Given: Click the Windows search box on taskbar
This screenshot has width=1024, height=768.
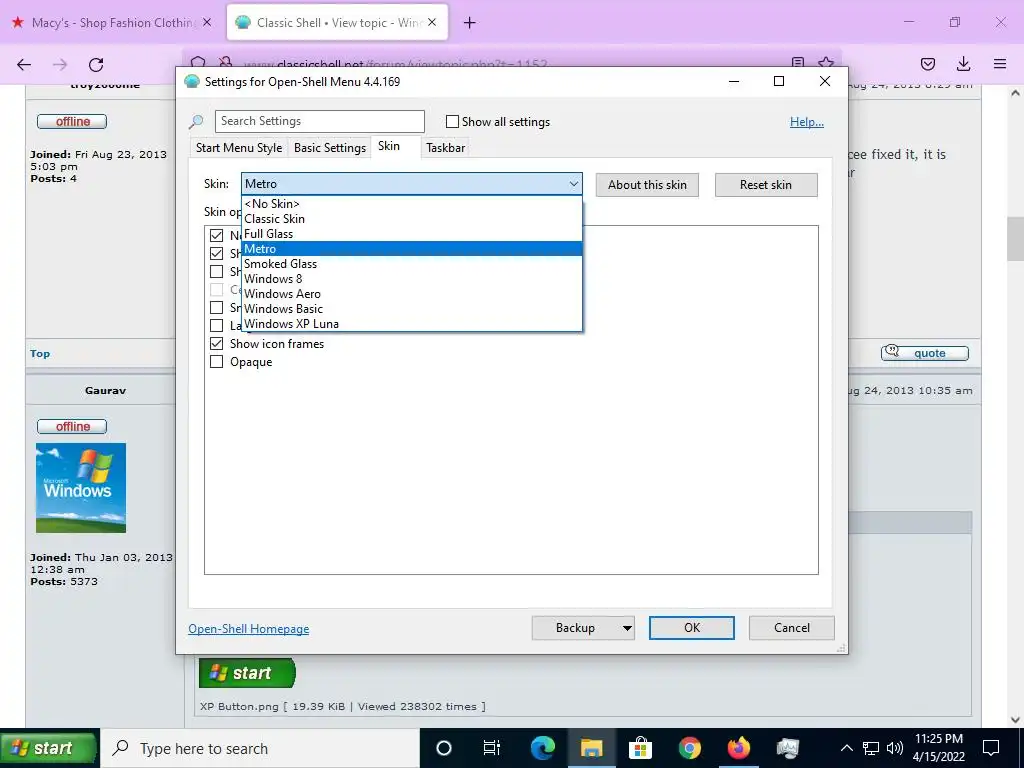Looking at the screenshot, I should [x=259, y=748].
